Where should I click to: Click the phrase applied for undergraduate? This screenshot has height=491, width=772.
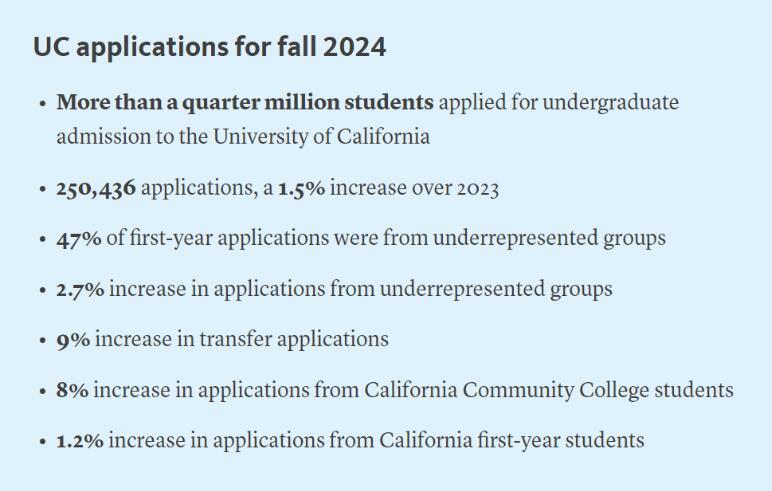click(x=559, y=103)
